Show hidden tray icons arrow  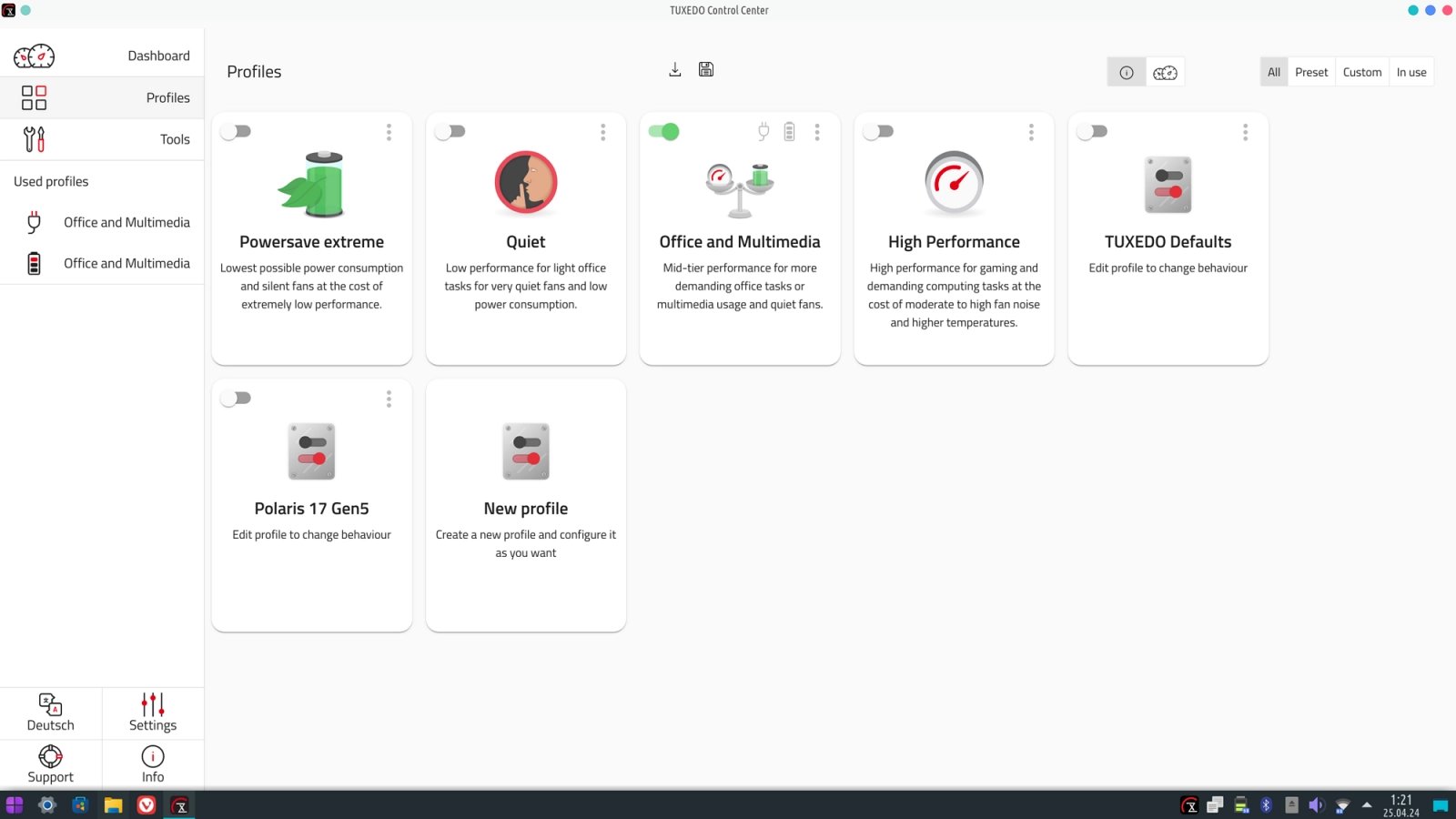(x=1367, y=805)
